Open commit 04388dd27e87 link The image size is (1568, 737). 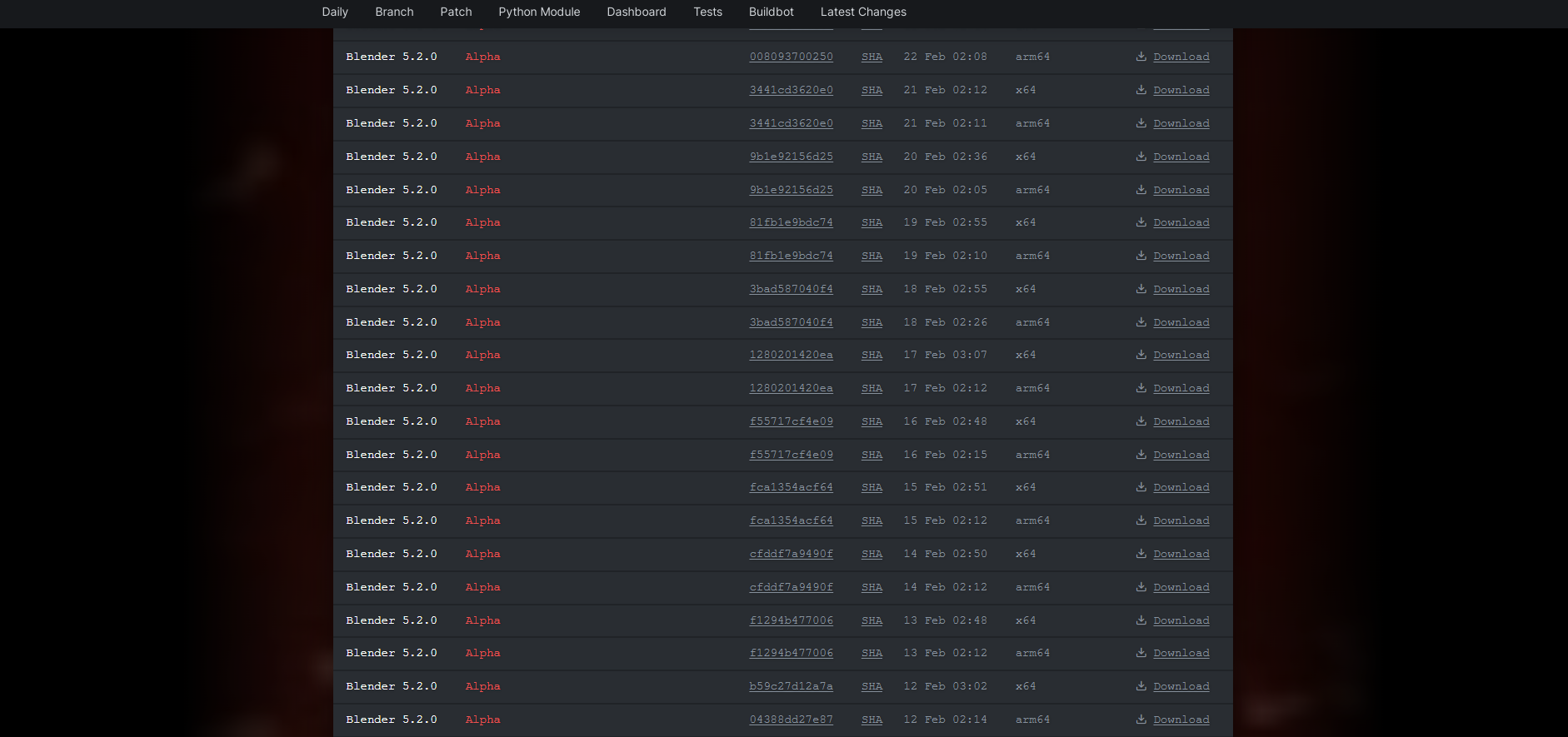[x=791, y=720]
